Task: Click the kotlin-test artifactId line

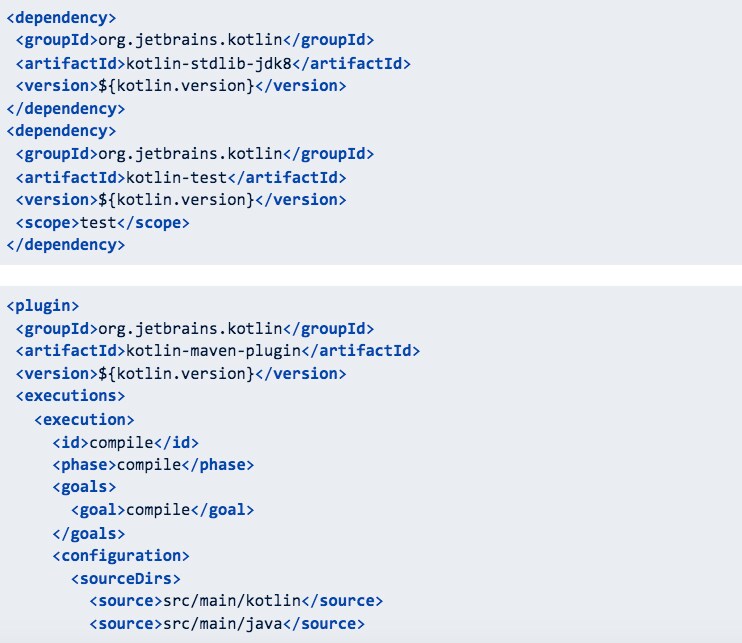Action: pos(181,178)
